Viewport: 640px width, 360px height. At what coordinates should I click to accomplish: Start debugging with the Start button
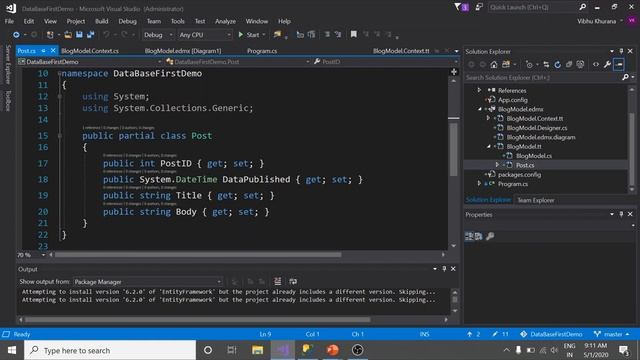pyautogui.click(x=249, y=35)
